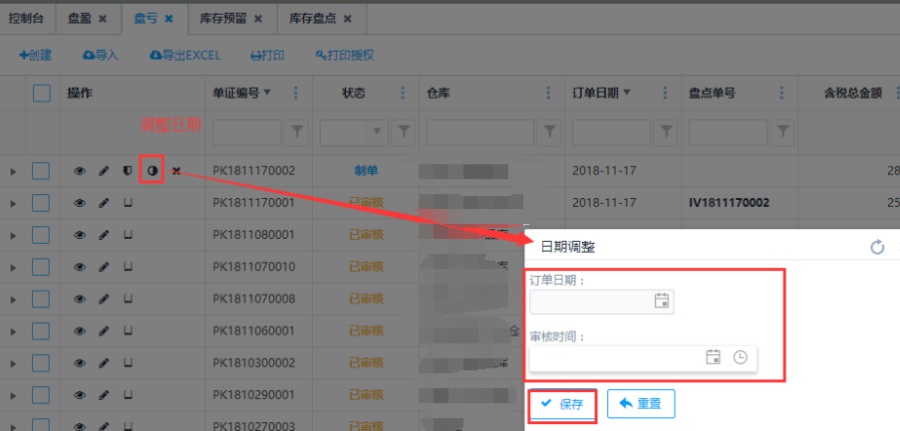Click the 订单日期 input field in dialog
The width and height of the screenshot is (900, 431).
pyautogui.click(x=590, y=301)
